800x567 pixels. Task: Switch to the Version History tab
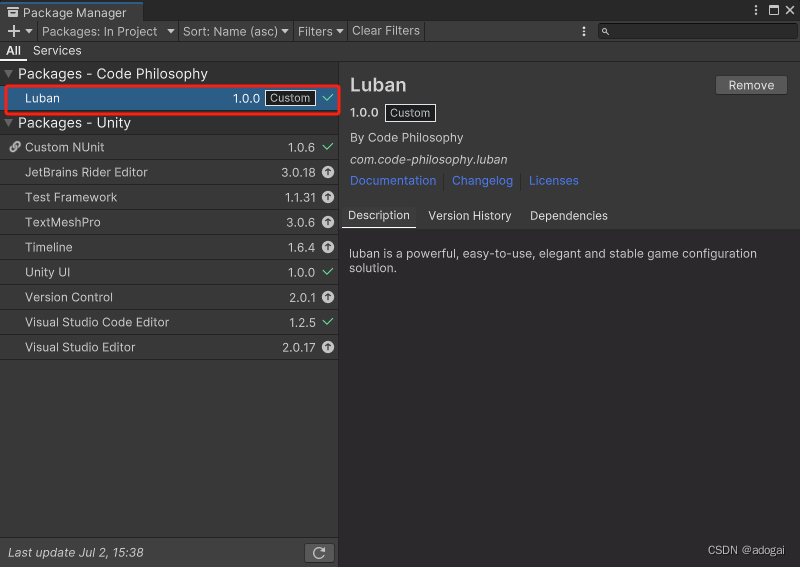(469, 216)
